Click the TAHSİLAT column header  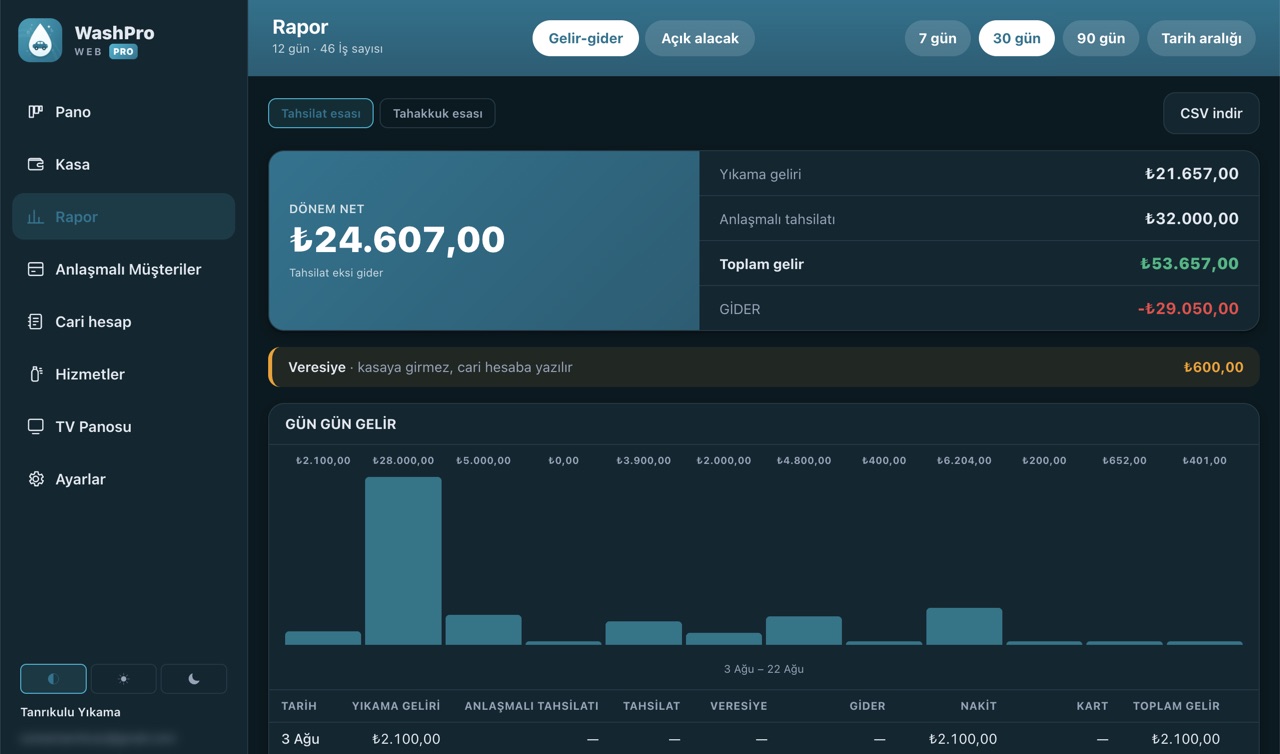click(x=651, y=706)
